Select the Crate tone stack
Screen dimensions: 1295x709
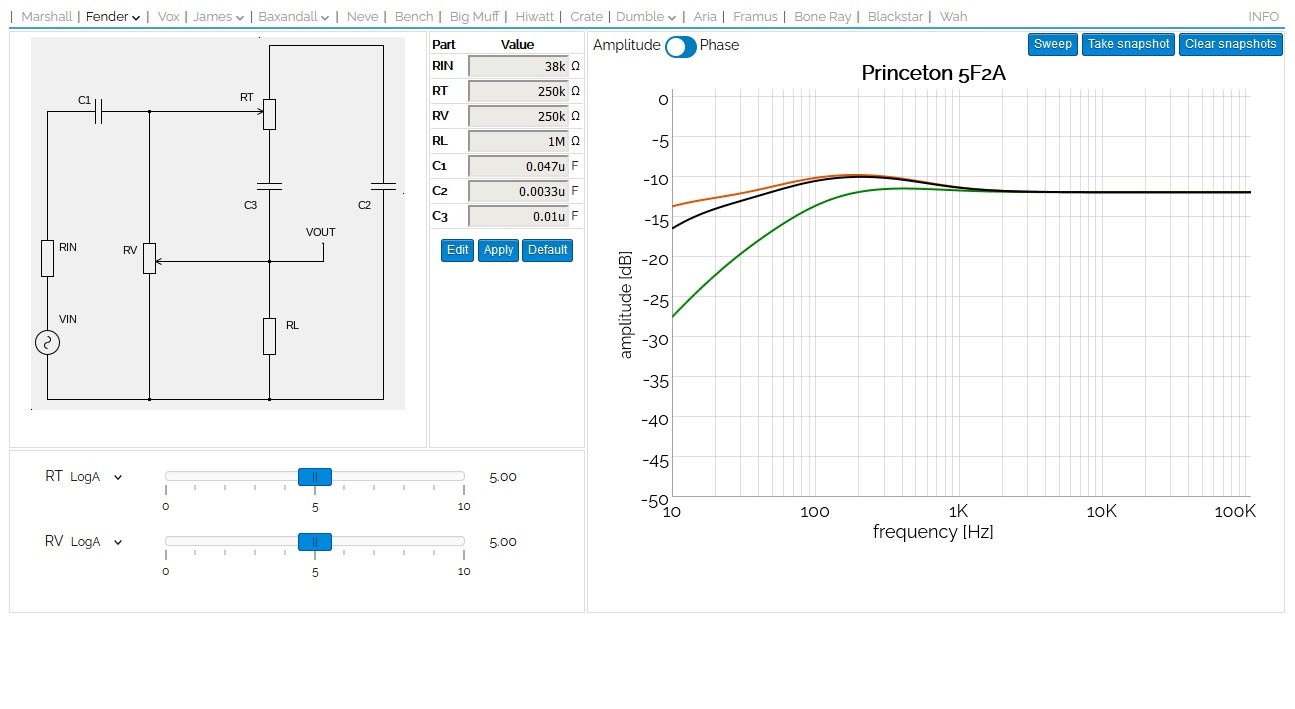click(587, 17)
